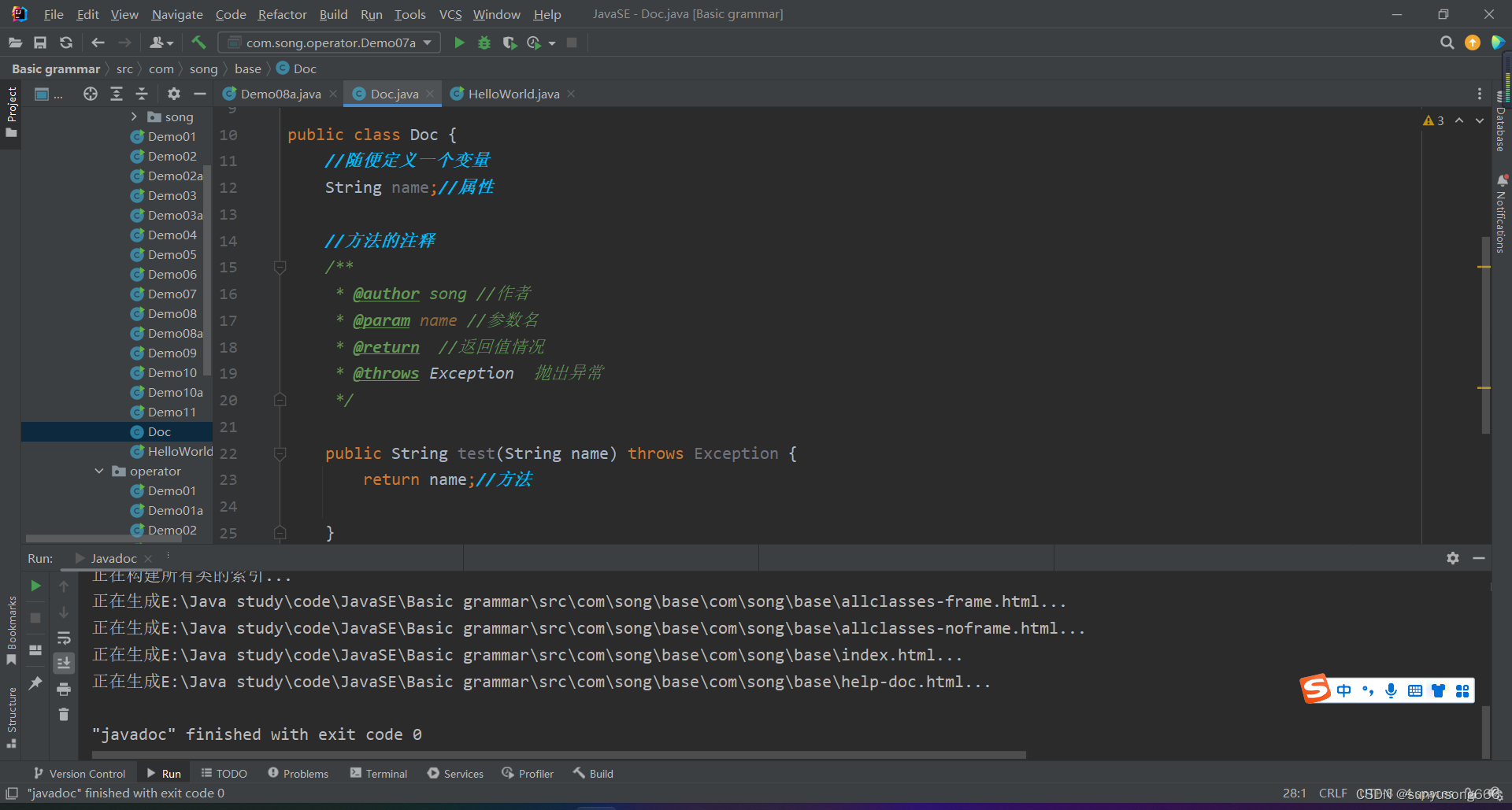This screenshot has height=810, width=1512.
Task: Open Notifications side panel
Action: (x=1501, y=214)
